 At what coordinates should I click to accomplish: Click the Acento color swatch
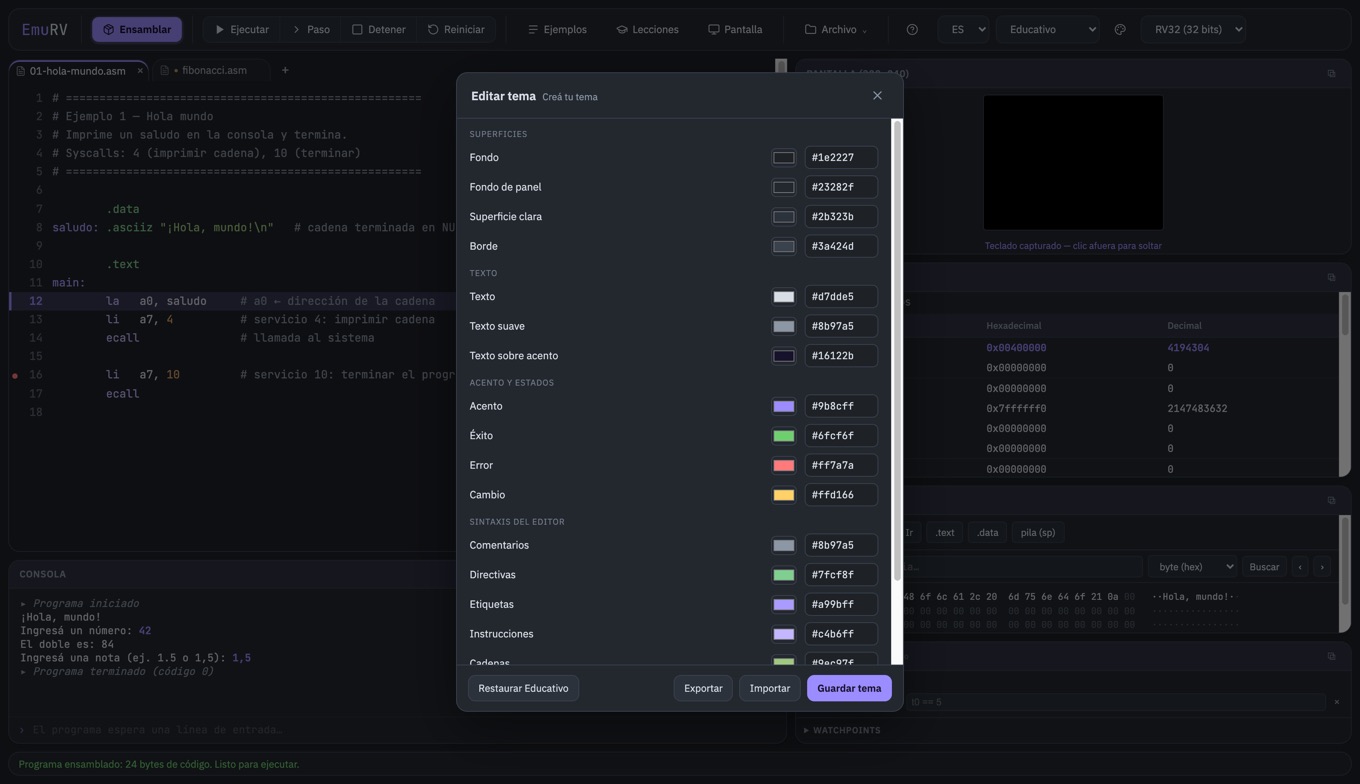point(784,406)
